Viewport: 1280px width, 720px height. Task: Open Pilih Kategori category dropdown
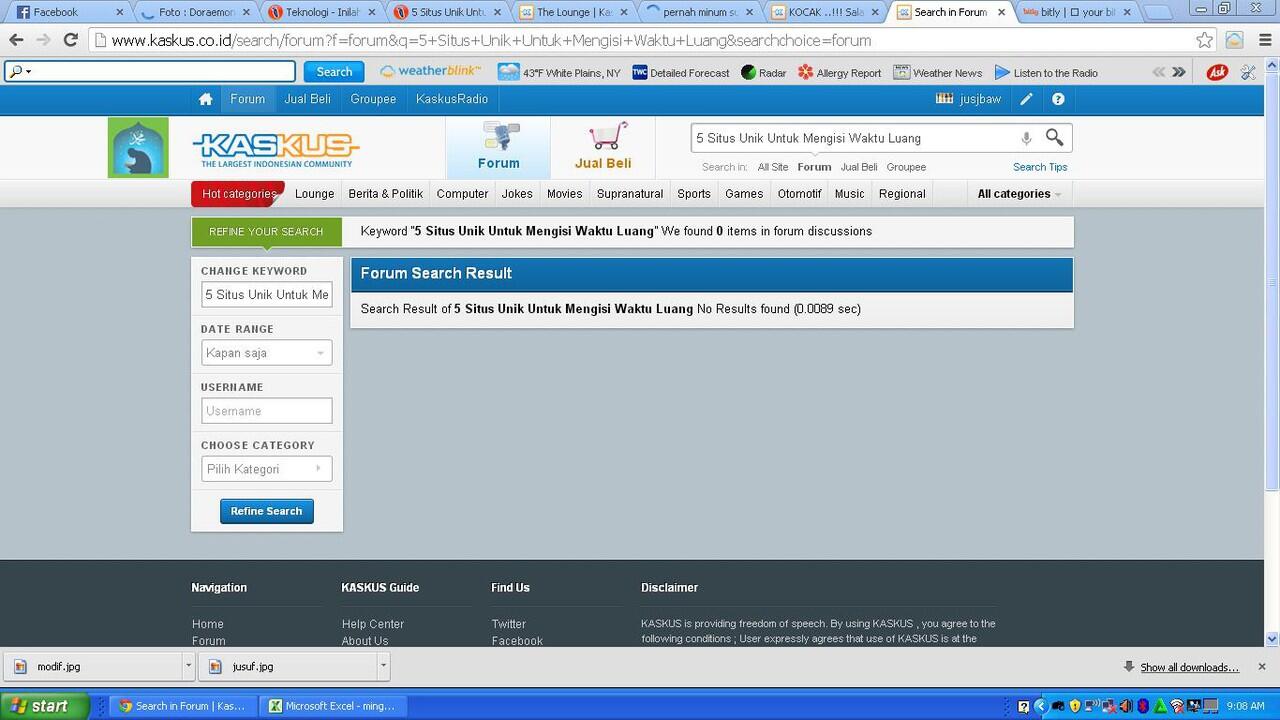(266, 469)
